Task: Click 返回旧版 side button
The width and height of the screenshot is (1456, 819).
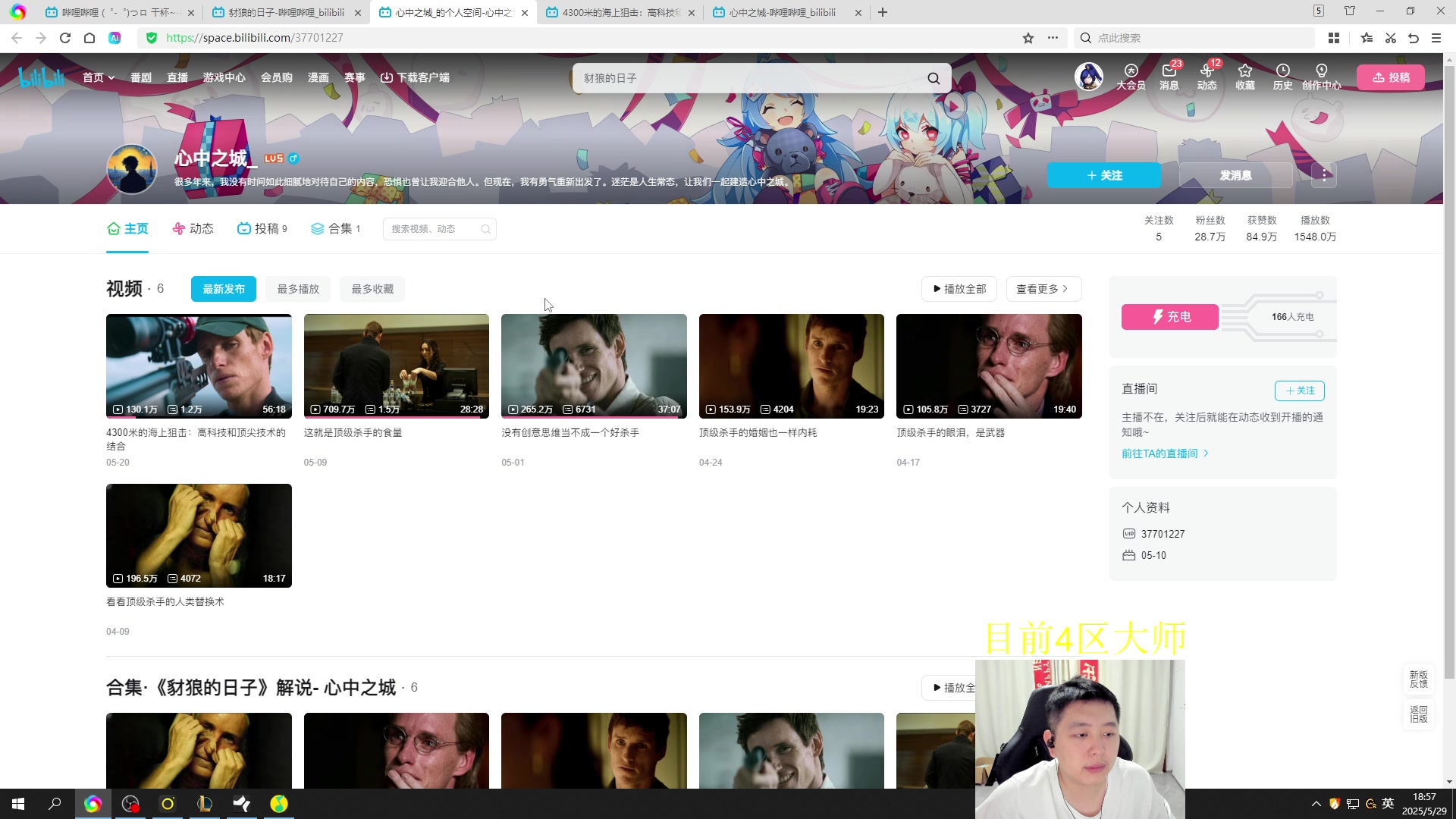Action: pos(1418,714)
